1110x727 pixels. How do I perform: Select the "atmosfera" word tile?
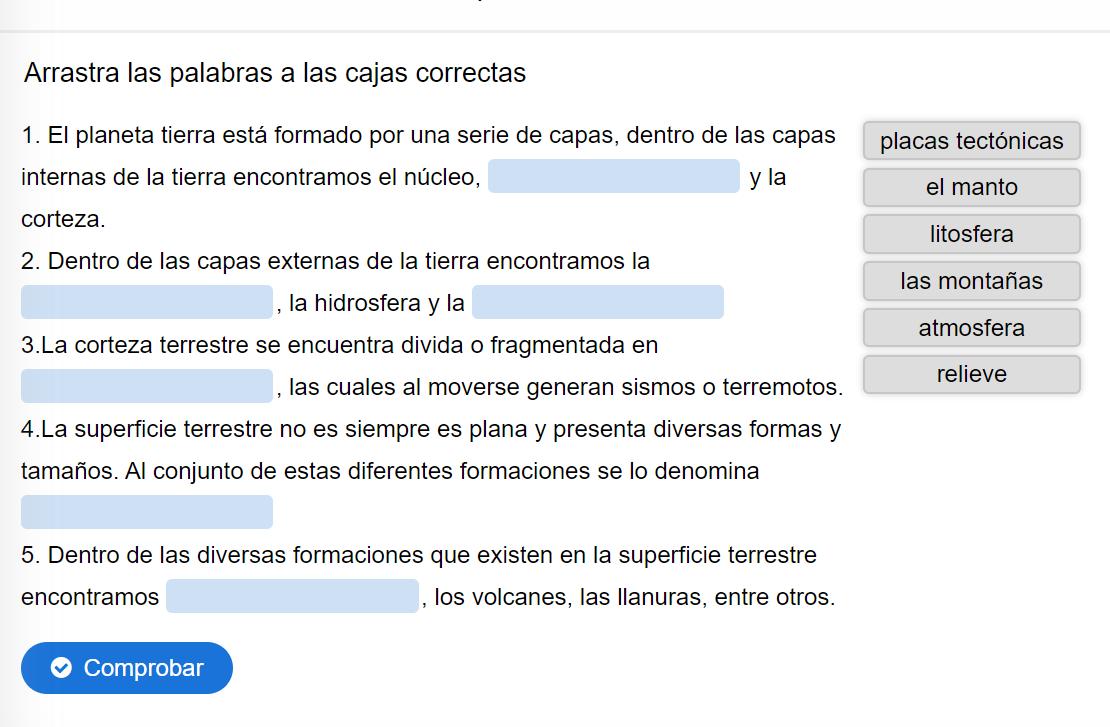point(971,328)
